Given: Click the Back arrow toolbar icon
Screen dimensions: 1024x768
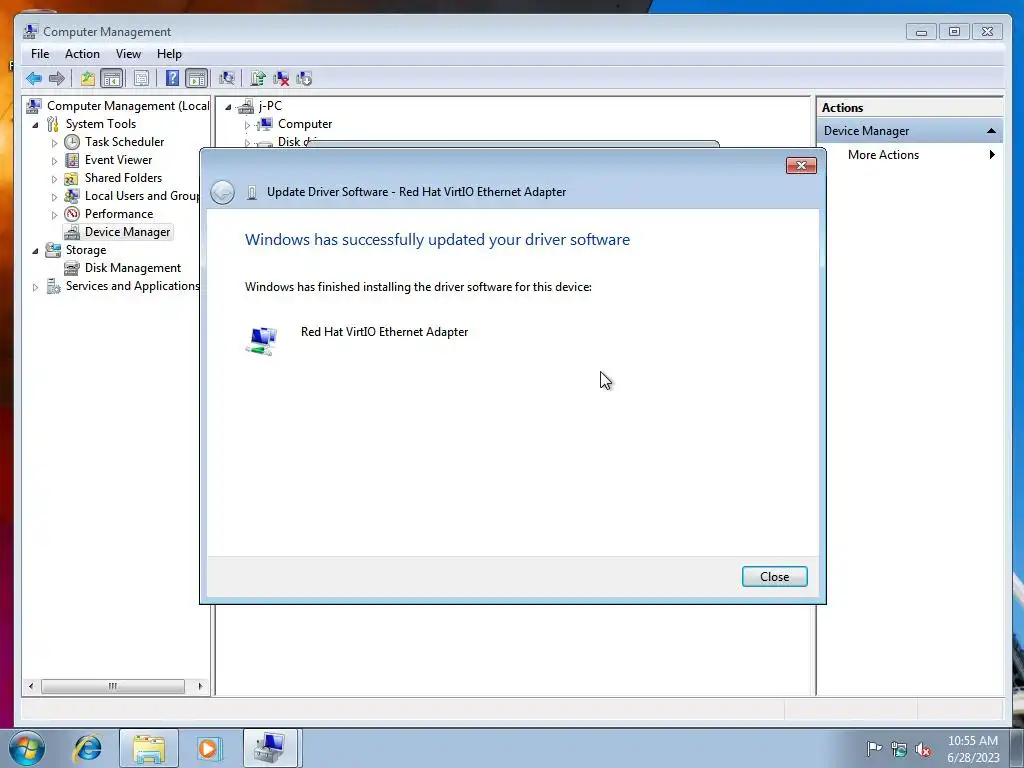Looking at the screenshot, I should coord(34,79).
